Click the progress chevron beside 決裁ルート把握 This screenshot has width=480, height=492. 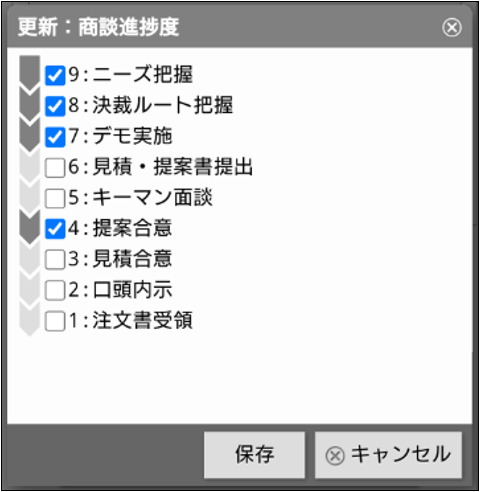[x=30, y=106]
